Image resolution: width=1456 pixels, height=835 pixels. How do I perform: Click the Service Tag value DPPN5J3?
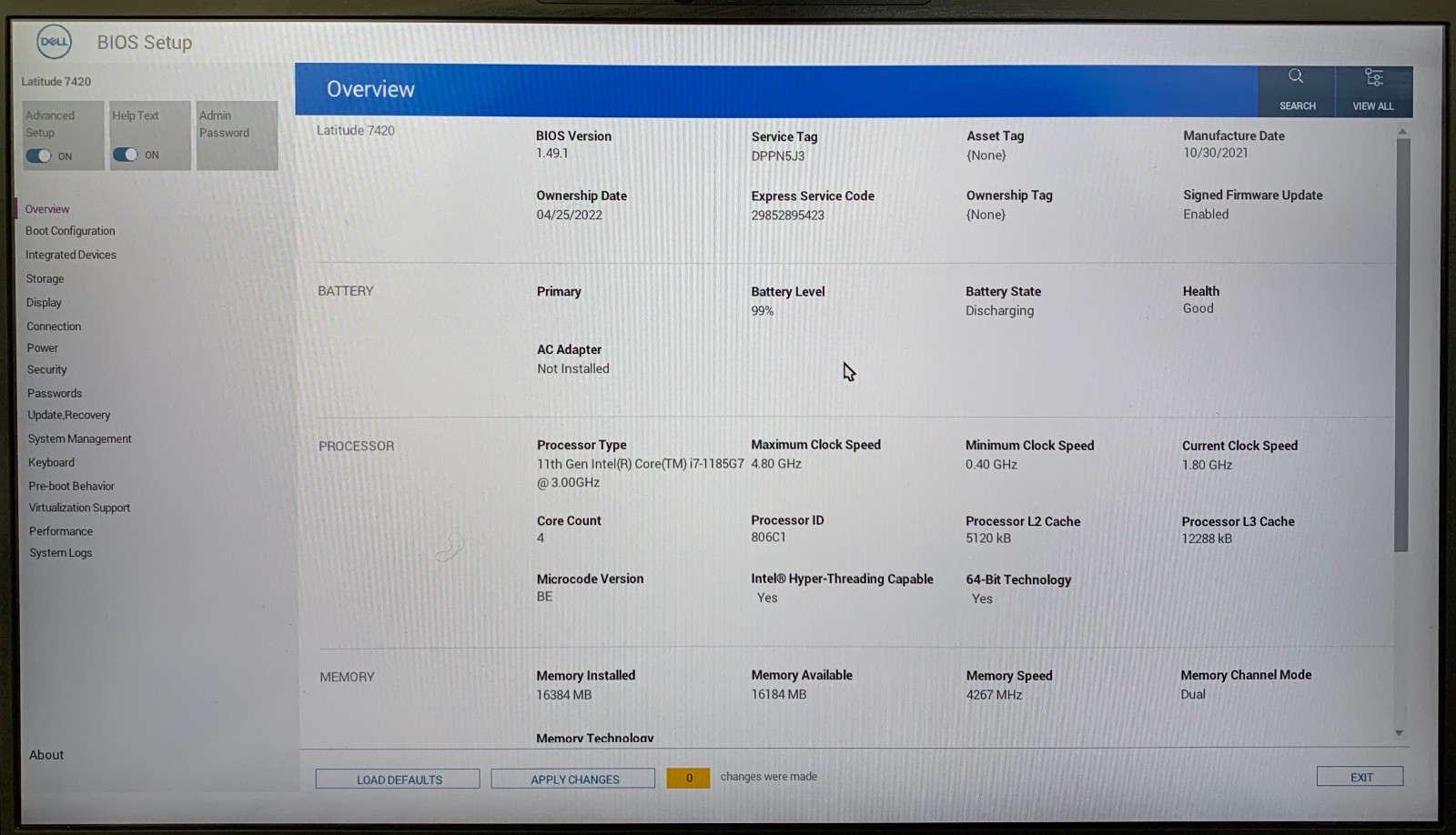point(778,156)
